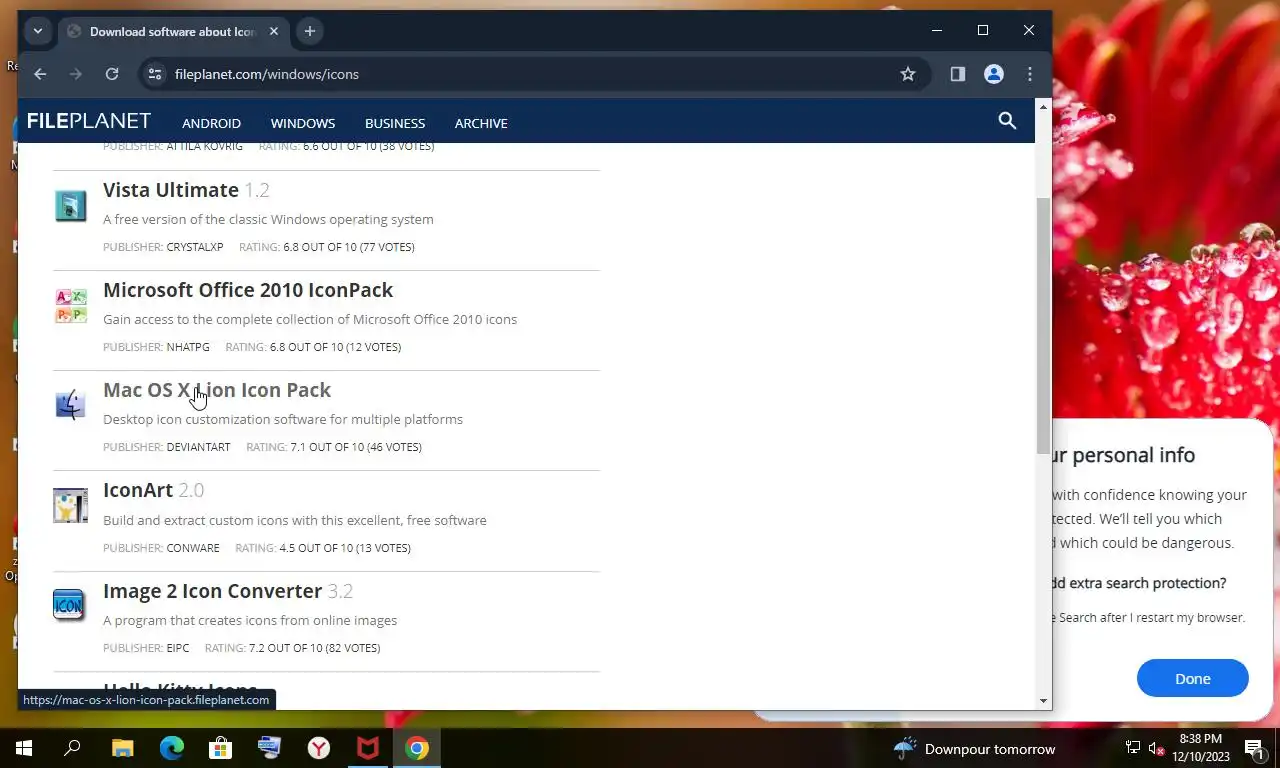Open site information icon in address bar
Screen dimensions: 1280x768
(154, 74)
